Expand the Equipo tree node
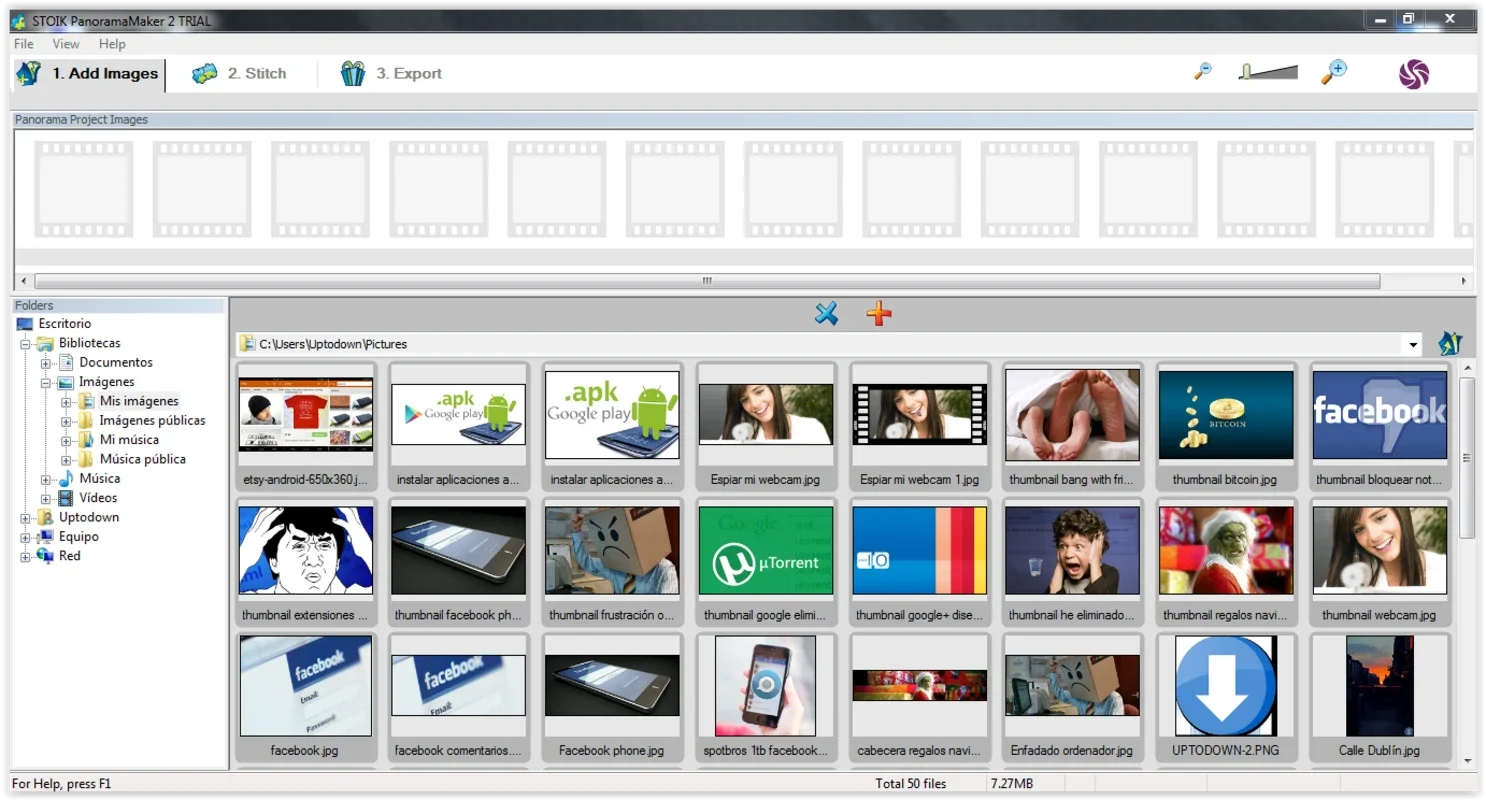Viewport: 1486px width, 800px height. [26, 537]
